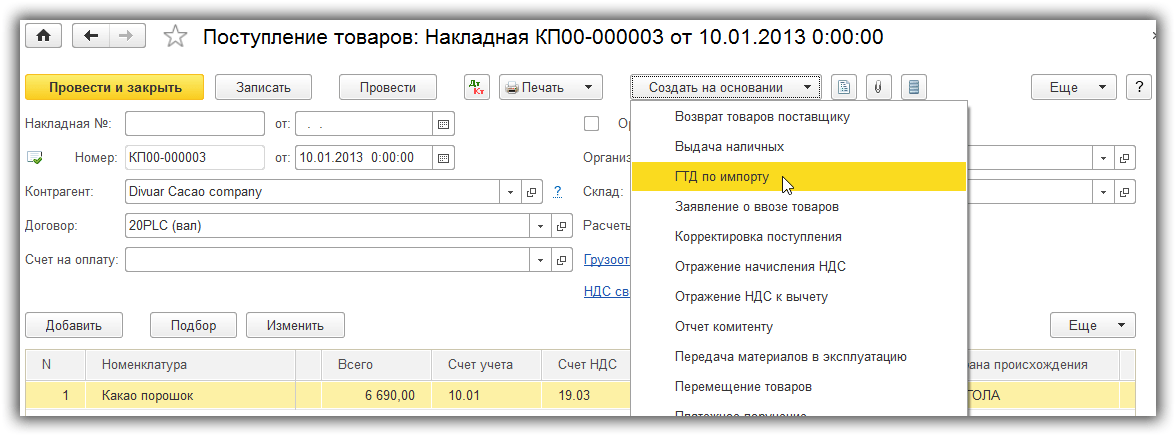The width and height of the screenshot is (1176, 436).
Task: Expand the Договор dropdown arrow
Action: (x=539, y=226)
